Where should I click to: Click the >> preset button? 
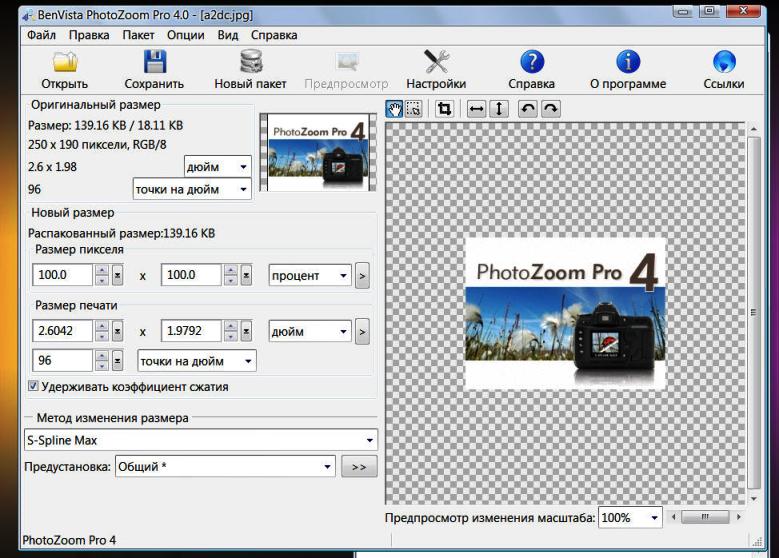359,466
